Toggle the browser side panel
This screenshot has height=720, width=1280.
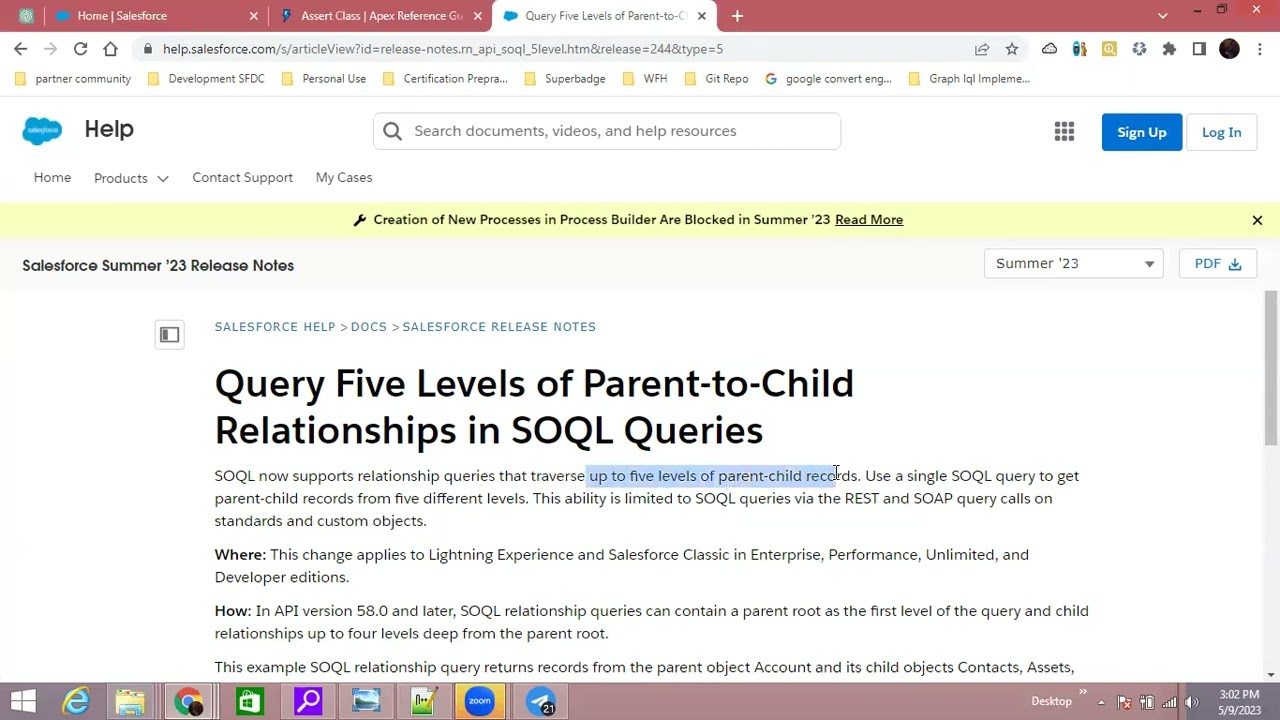1199,49
